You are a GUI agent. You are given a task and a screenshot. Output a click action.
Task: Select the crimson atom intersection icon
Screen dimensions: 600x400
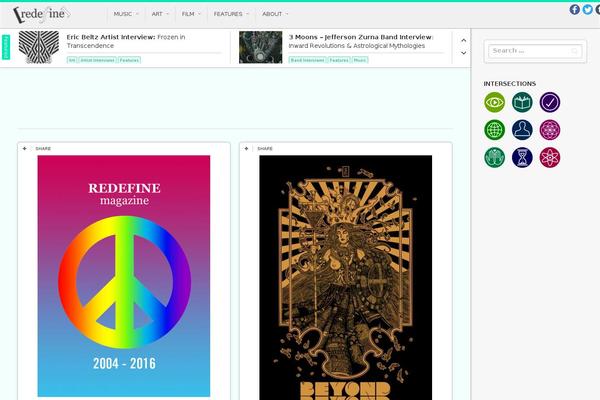(550, 157)
